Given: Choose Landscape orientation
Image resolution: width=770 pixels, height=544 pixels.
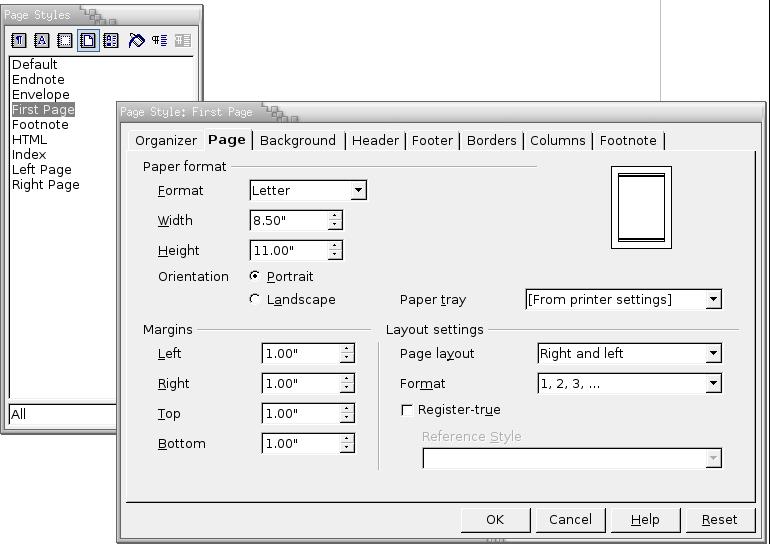Looking at the screenshot, I should pyautogui.click(x=255, y=299).
